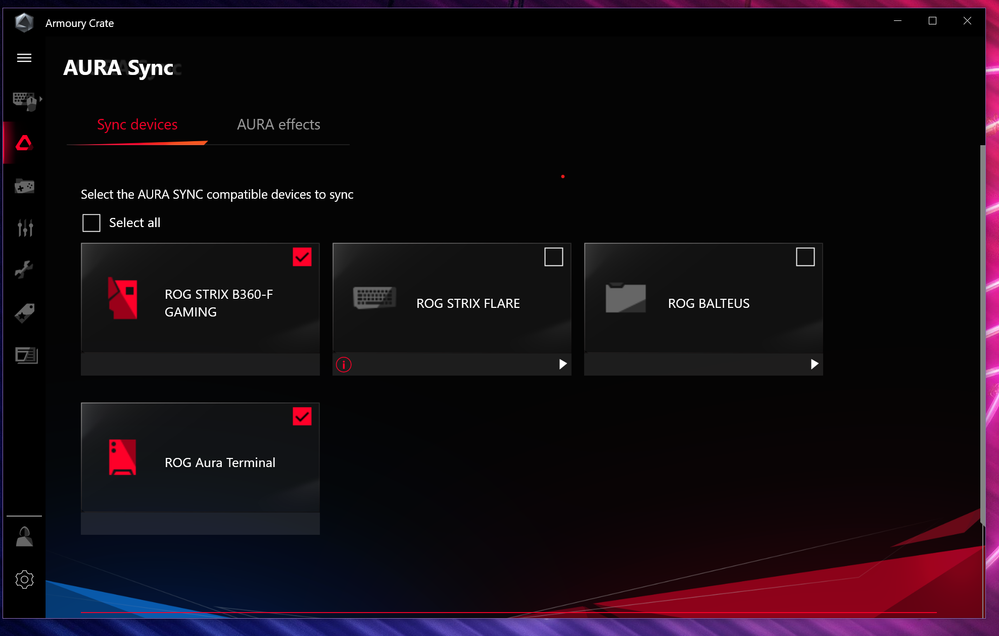Click the Select all label text
Image resolution: width=999 pixels, height=636 pixels.
coord(134,222)
